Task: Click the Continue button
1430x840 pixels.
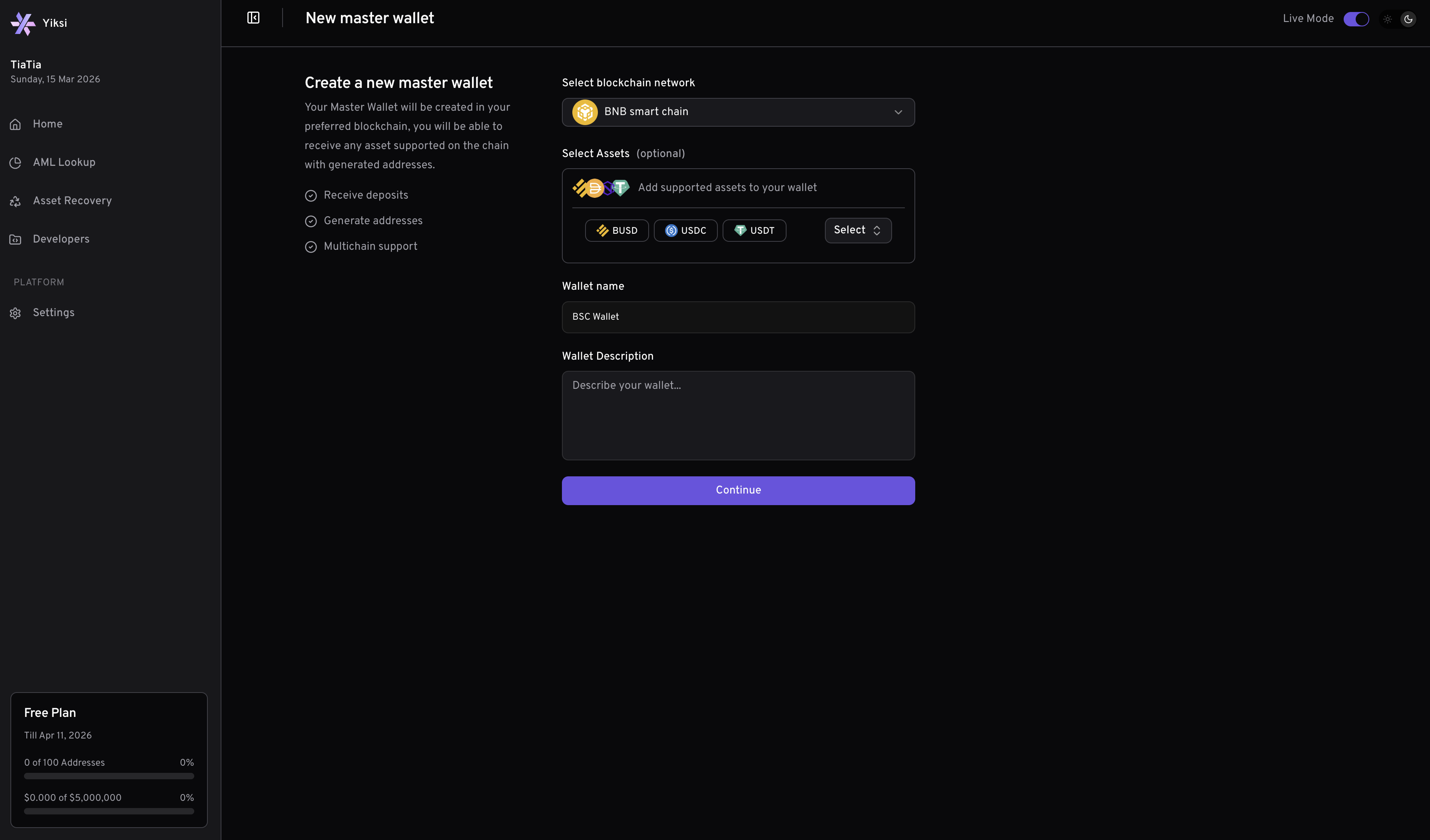Action: (738, 490)
